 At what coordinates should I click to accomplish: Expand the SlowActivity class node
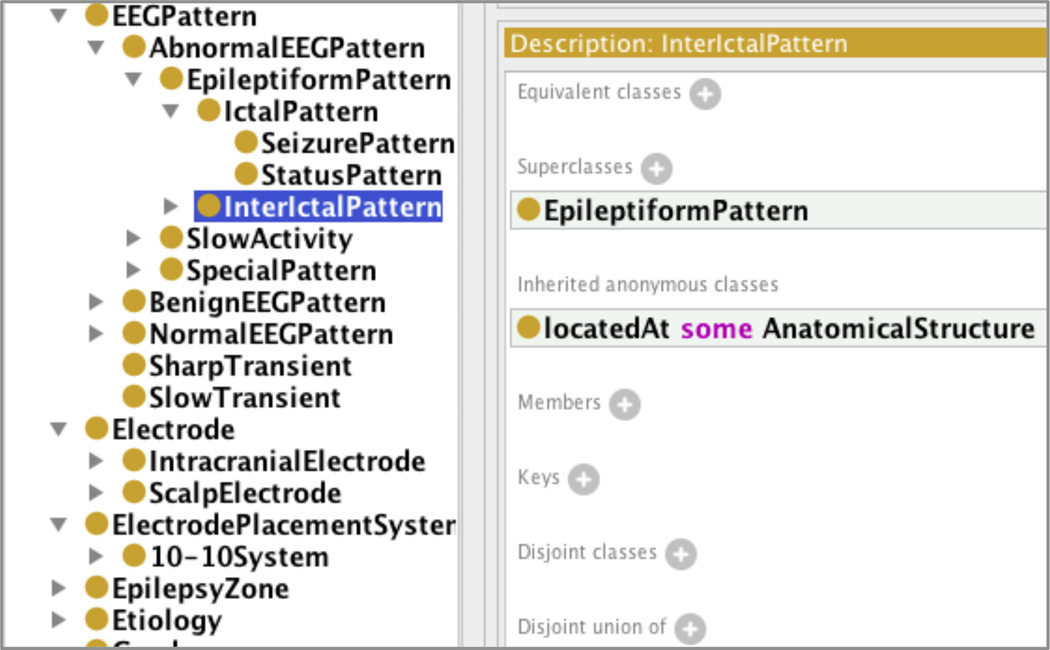point(134,238)
